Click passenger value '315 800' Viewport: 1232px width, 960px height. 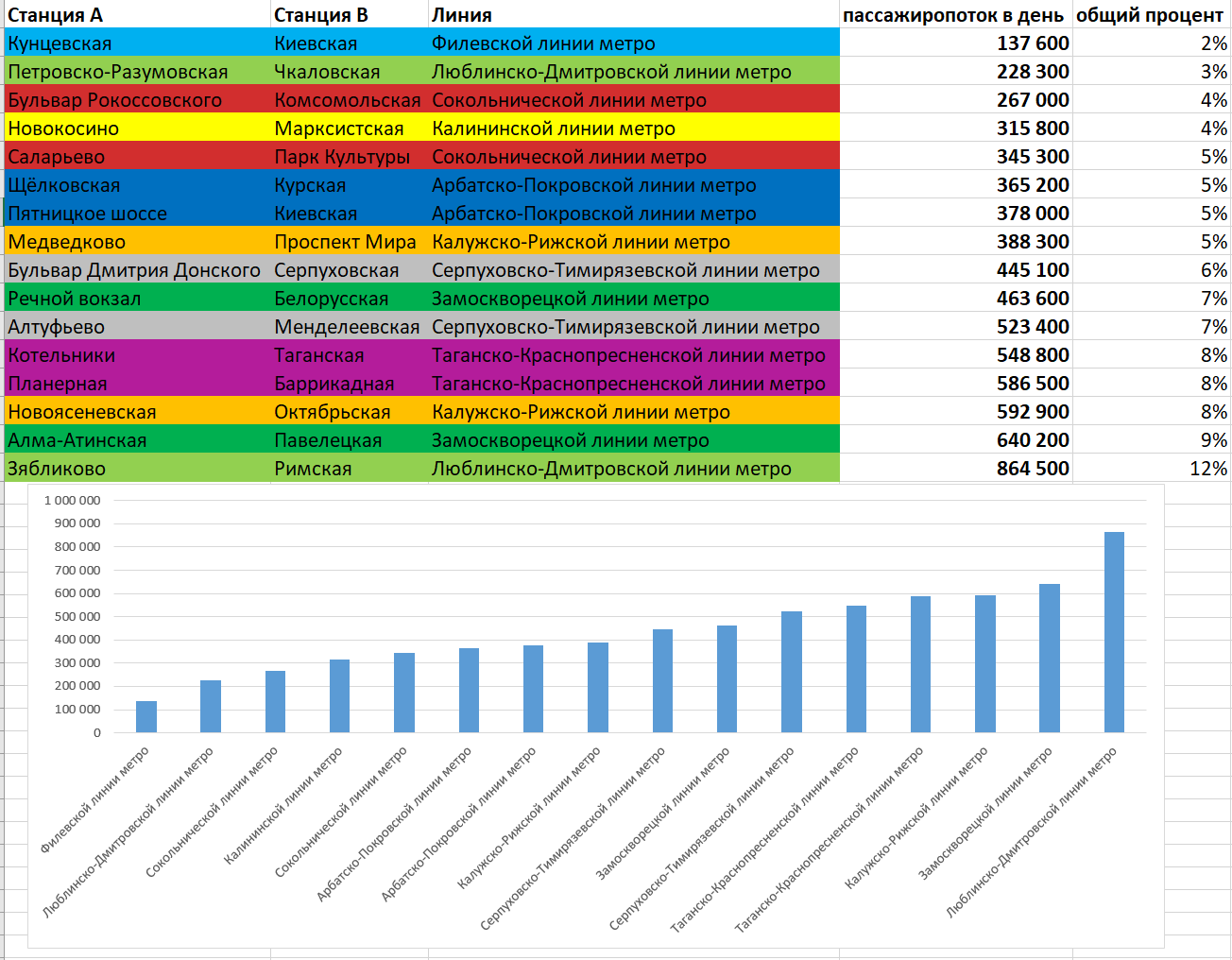(x=955, y=128)
